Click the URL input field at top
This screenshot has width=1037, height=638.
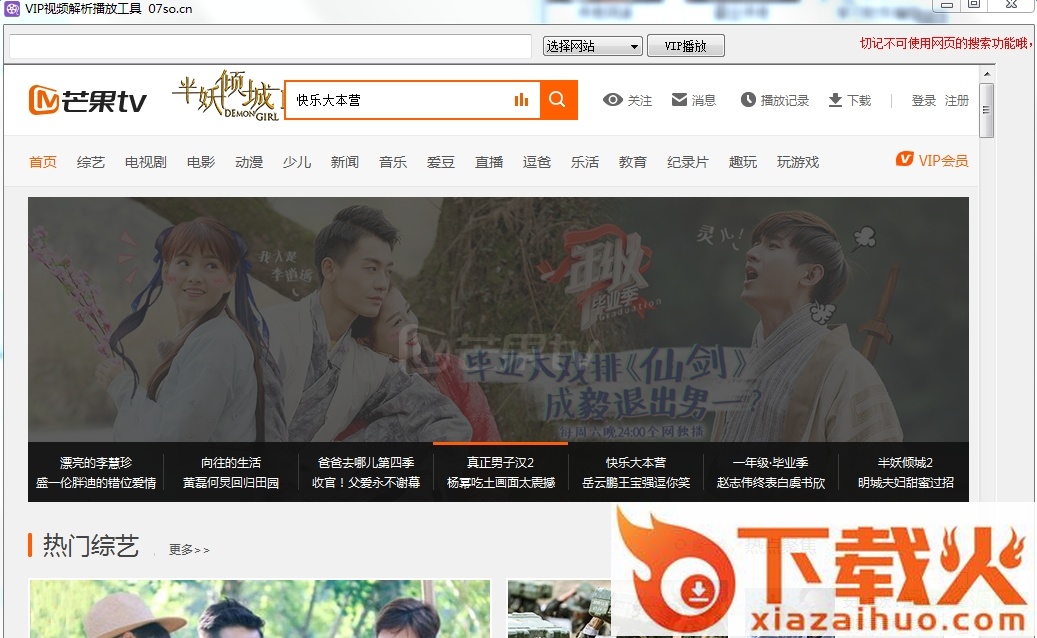[x=270, y=46]
